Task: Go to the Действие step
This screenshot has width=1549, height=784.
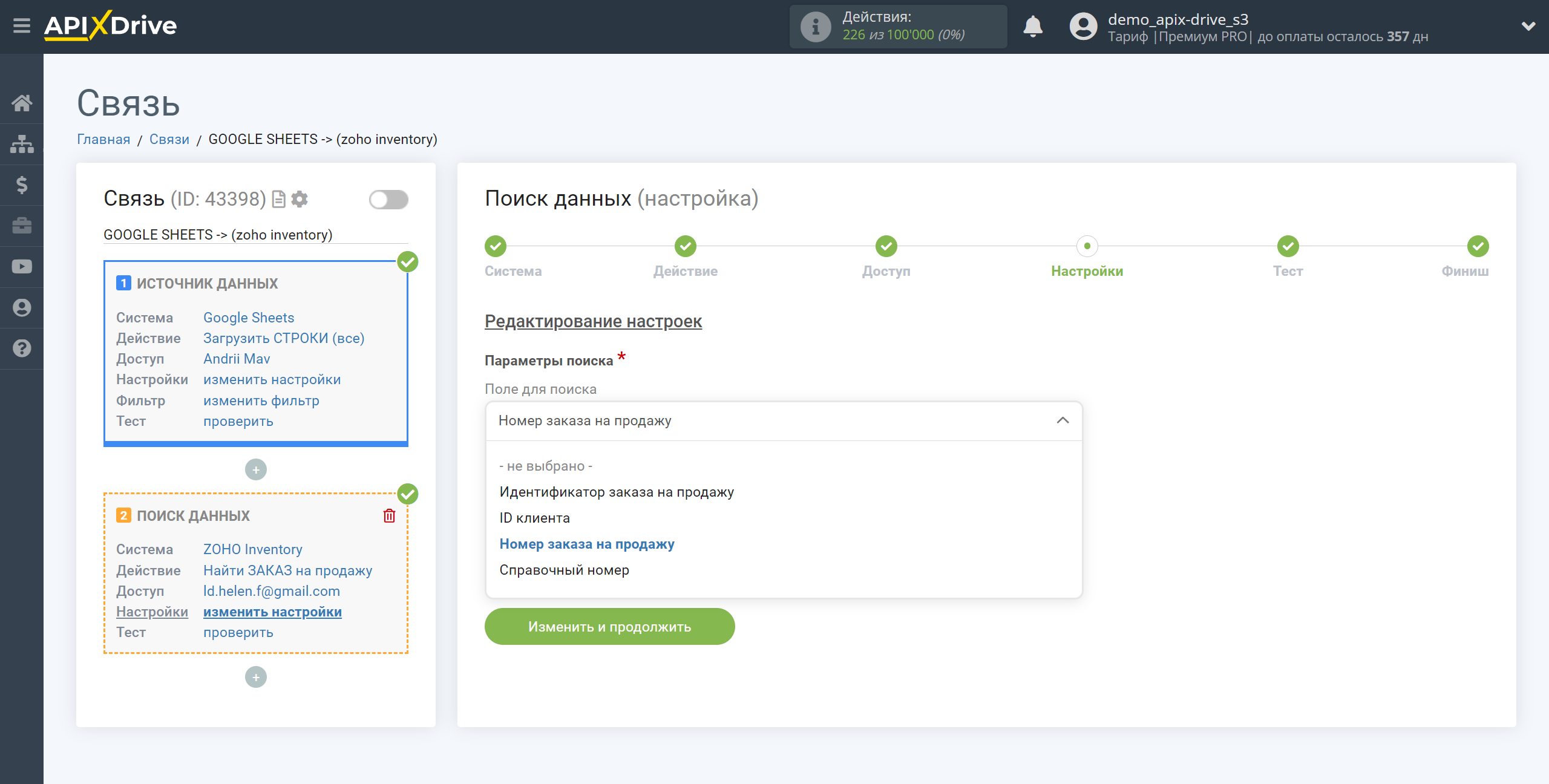Action: pos(686,246)
